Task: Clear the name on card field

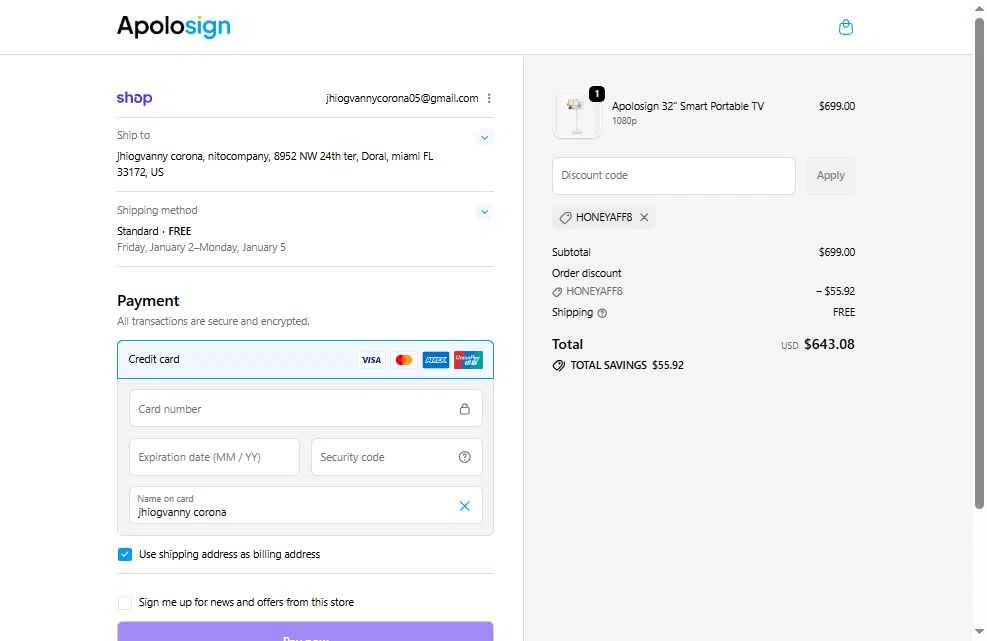Action: (x=465, y=506)
